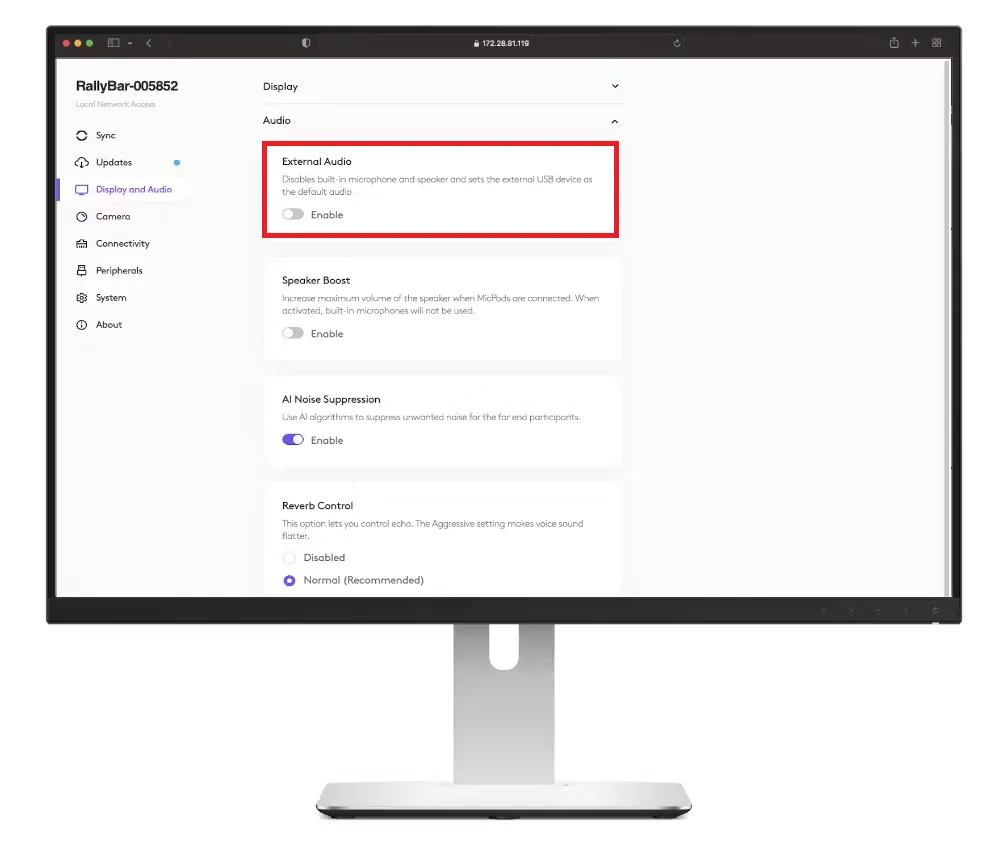Open the browser sidebar dropdown arrow
Viewport: 1002px width, 848px height.
pos(130,43)
